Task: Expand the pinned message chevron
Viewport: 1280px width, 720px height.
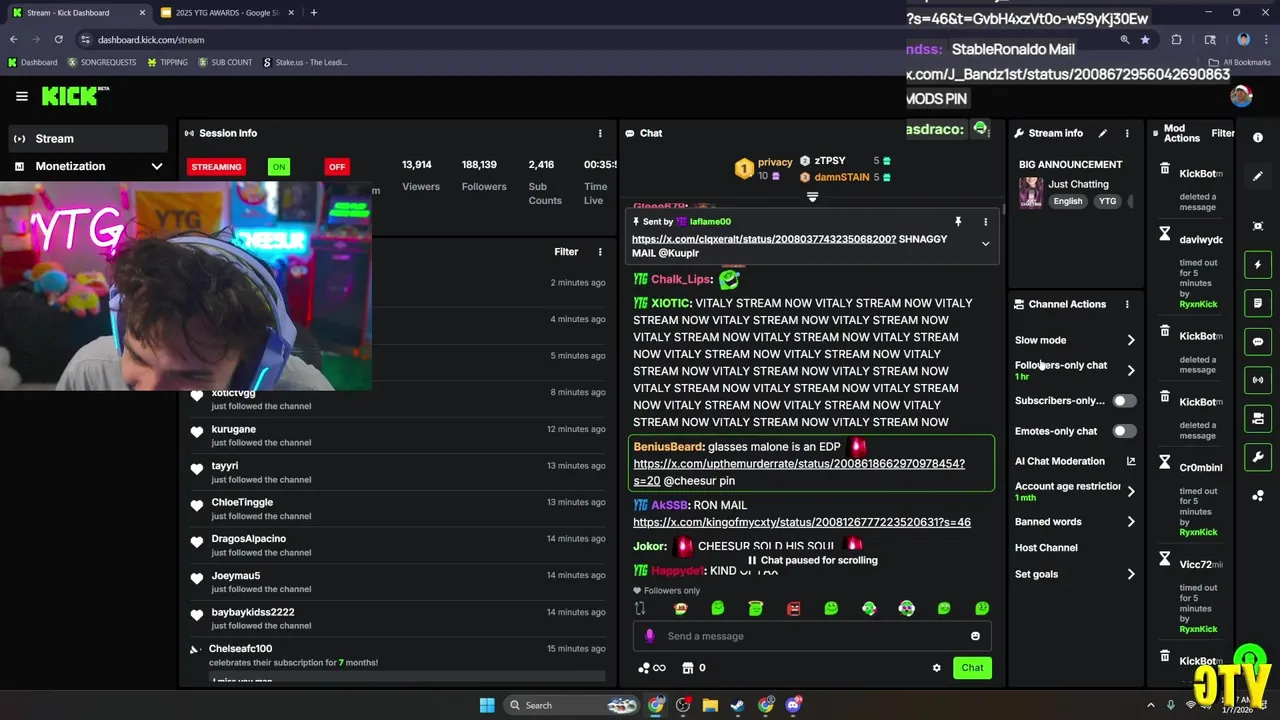Action: pos(985,244)
